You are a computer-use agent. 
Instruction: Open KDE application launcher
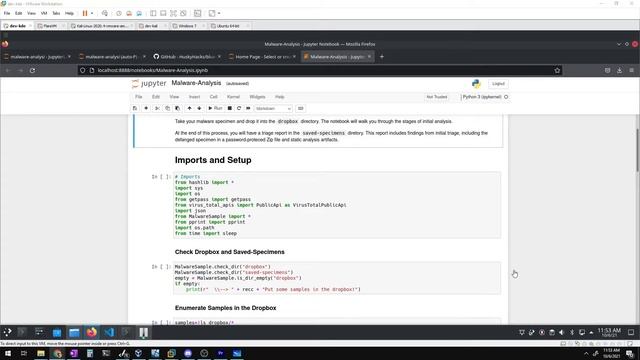(x=7, y=332)
